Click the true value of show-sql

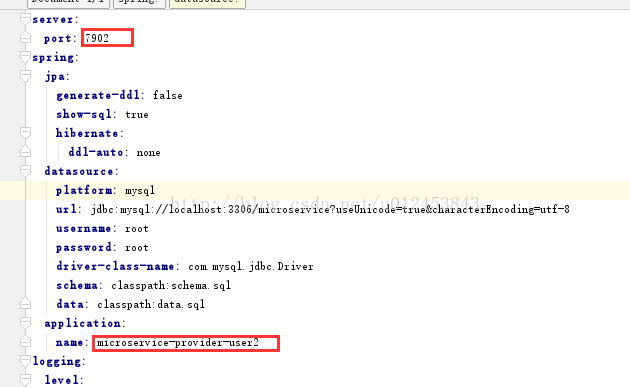(x=137, y=115)
